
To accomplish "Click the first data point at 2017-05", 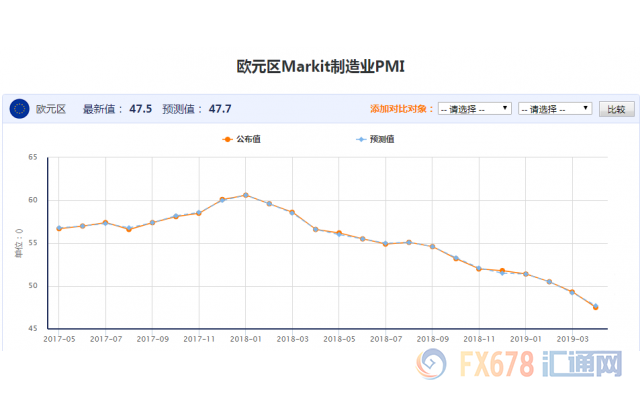I will (x=59, y=228).
